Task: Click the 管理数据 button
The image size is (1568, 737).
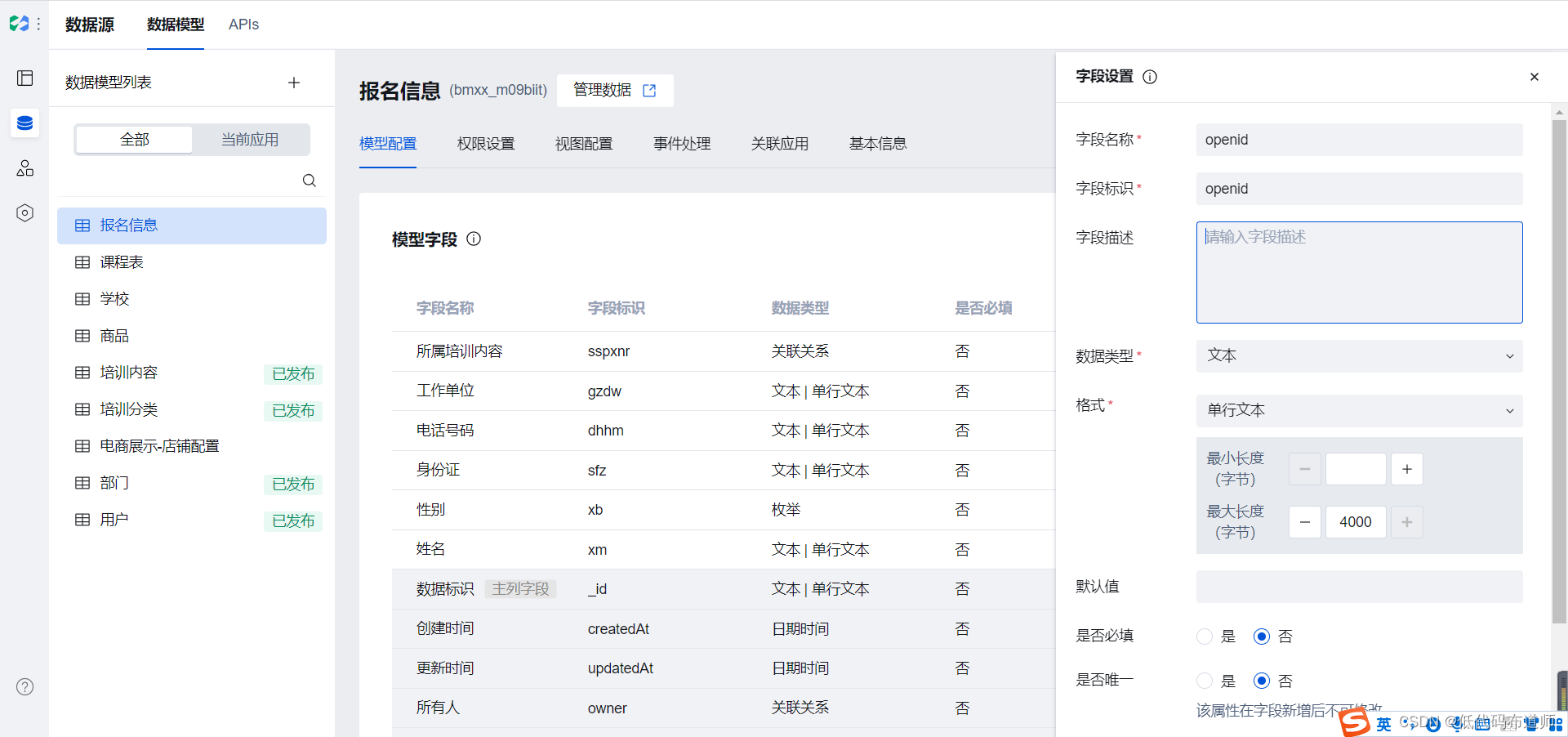Action: 615,91
